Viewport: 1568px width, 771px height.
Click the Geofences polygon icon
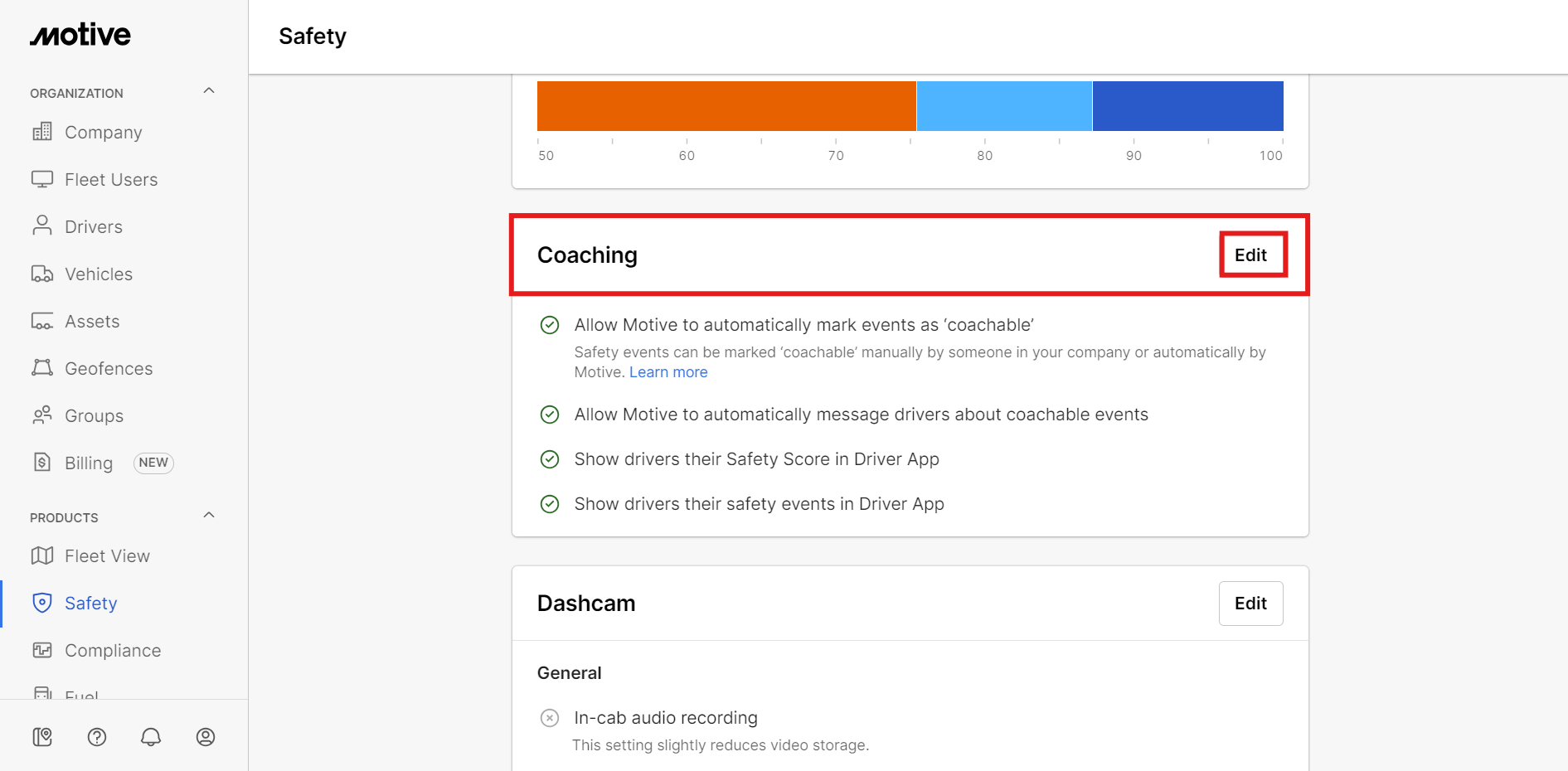coord(42,368)
